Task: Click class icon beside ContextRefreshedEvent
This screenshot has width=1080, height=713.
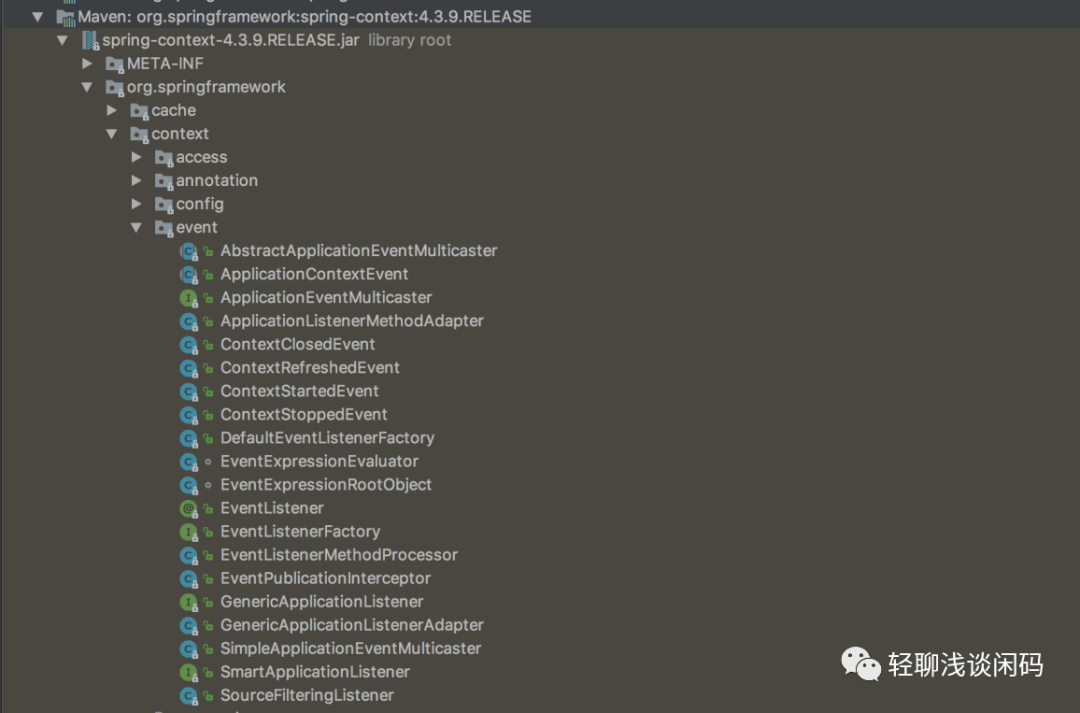Action: [189, 369]
